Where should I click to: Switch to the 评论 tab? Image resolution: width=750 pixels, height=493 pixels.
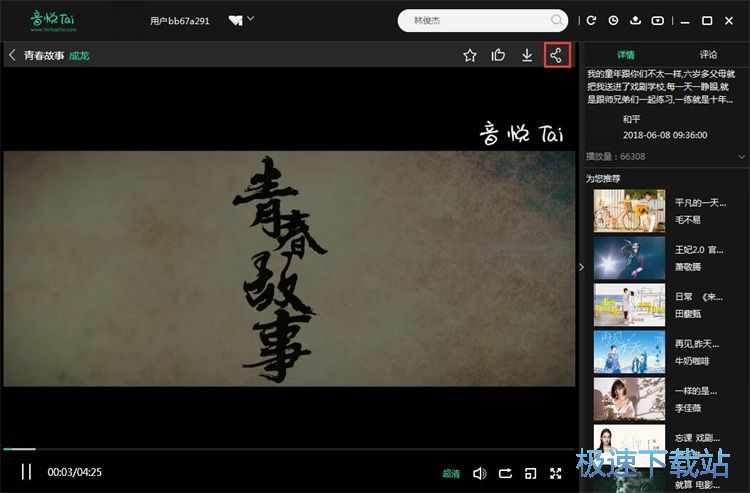(x=708, y=55)
